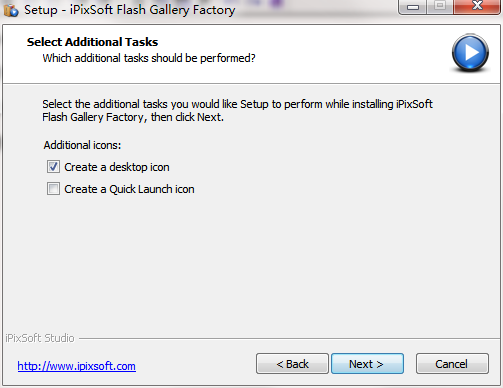Viewport: 503px width, 388px height.
Task: Click the "Which additional tasks should be performed?" subtitle
Action: tap(149, 58)
